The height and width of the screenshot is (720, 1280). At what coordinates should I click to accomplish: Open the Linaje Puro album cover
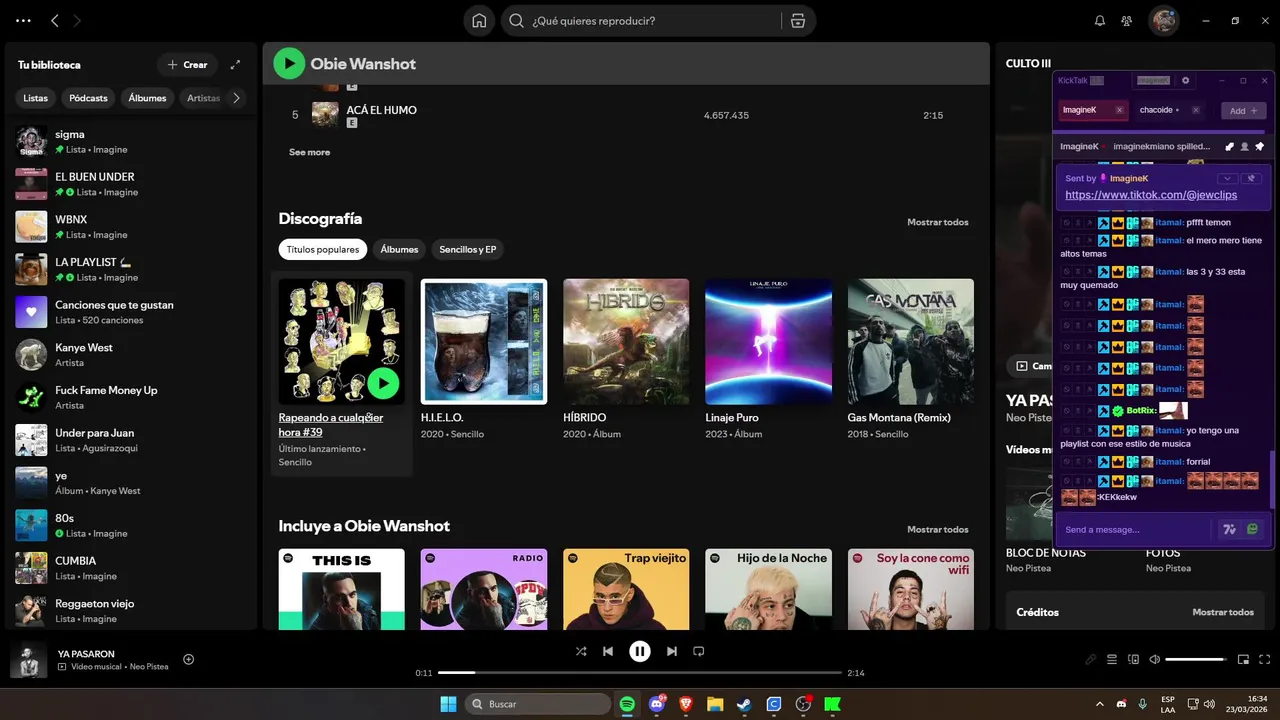coord(768,341)
